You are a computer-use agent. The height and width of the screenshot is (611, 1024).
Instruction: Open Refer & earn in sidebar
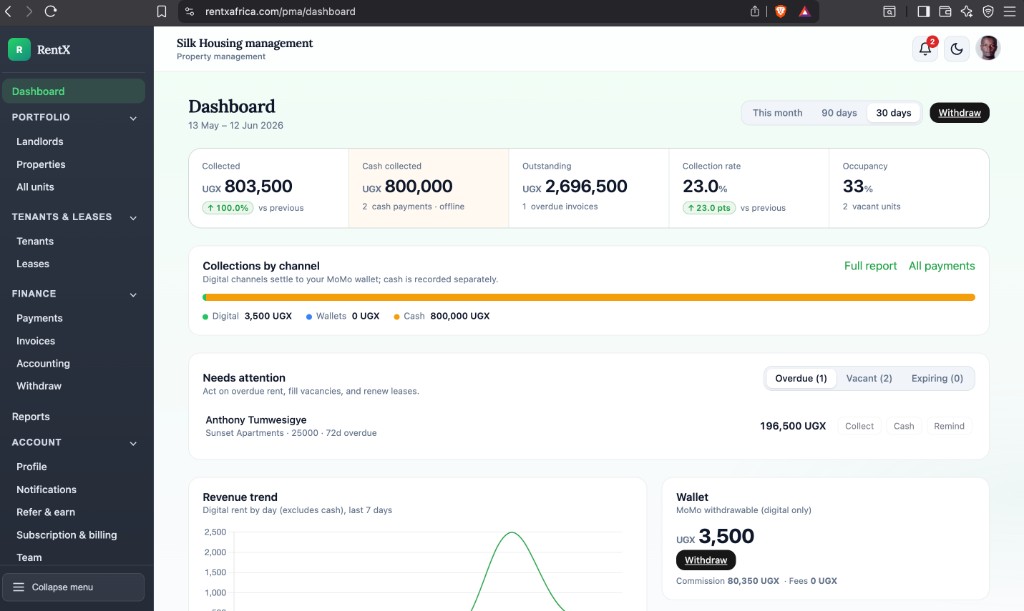tap(46, 512)
